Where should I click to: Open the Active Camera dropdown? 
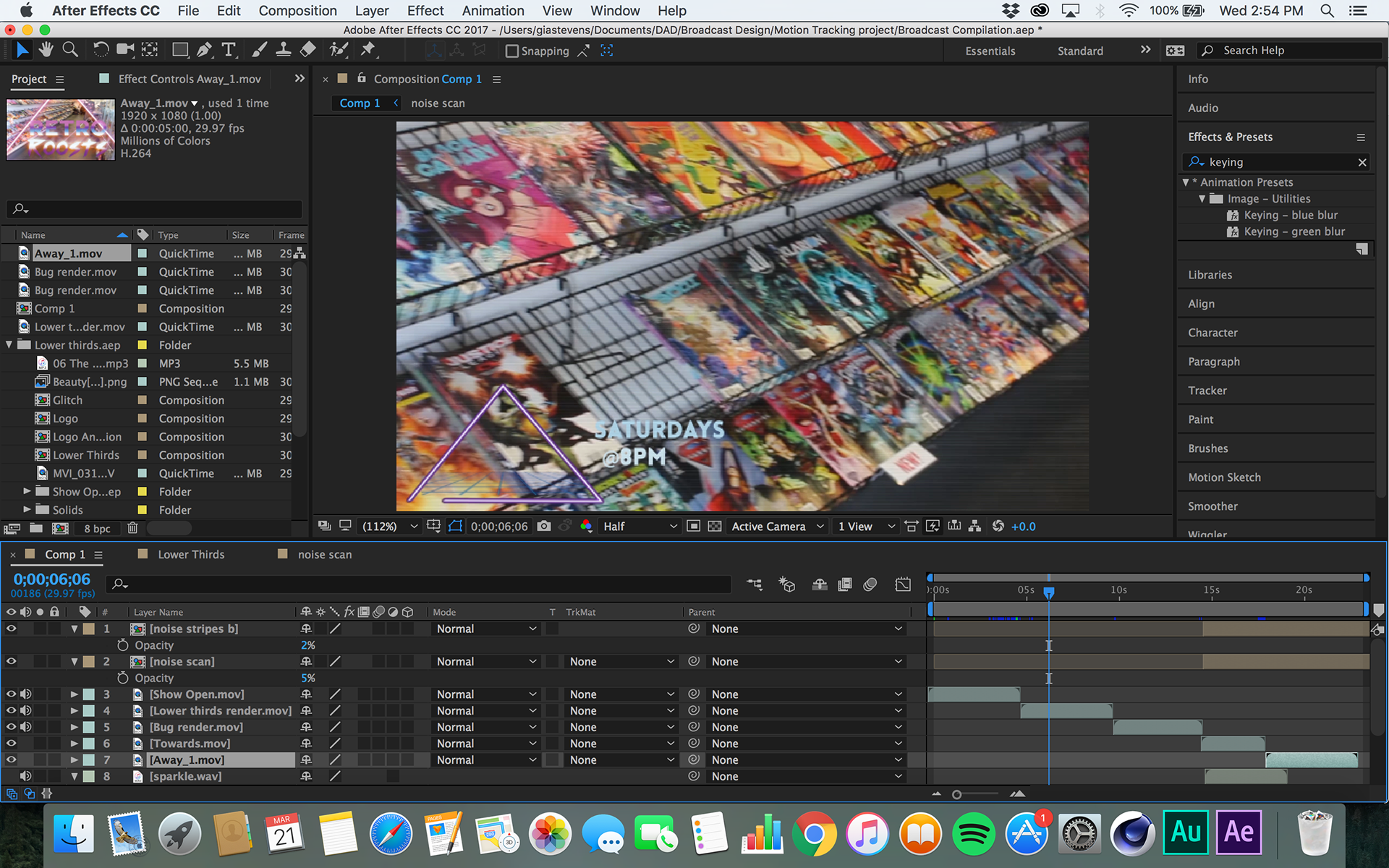(x=777, y=527)
